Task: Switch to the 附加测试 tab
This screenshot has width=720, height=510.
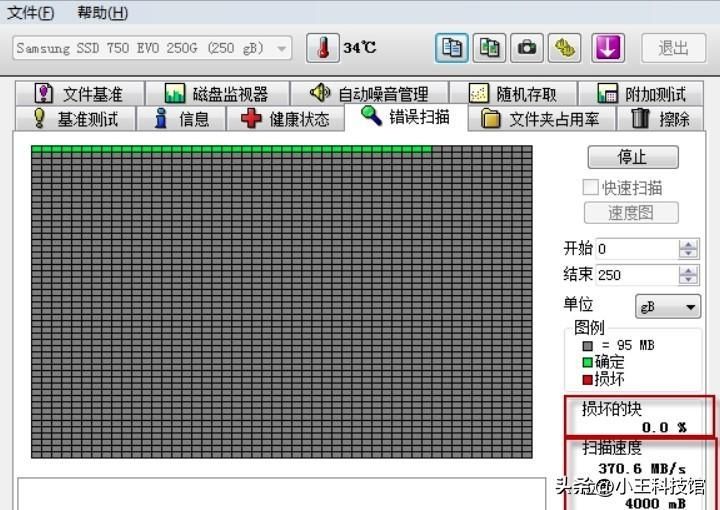Action: 641,94
